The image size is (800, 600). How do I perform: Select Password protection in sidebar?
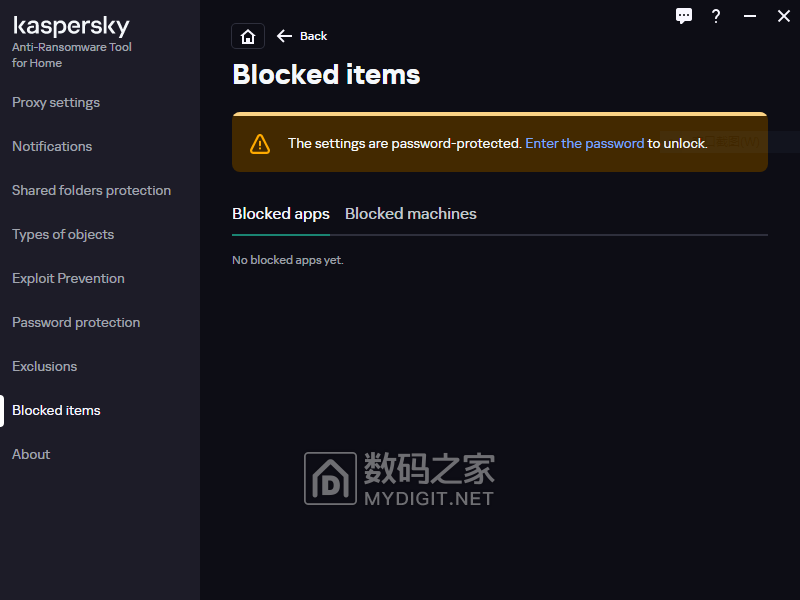[x=76, y=322]
